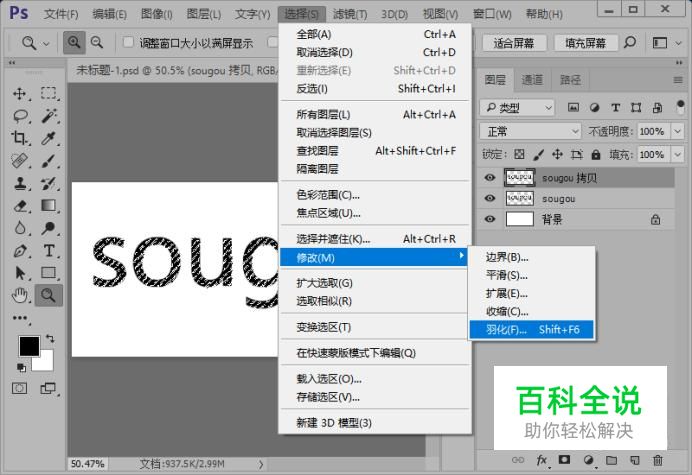Toggle text layer filter T icon

615,107
